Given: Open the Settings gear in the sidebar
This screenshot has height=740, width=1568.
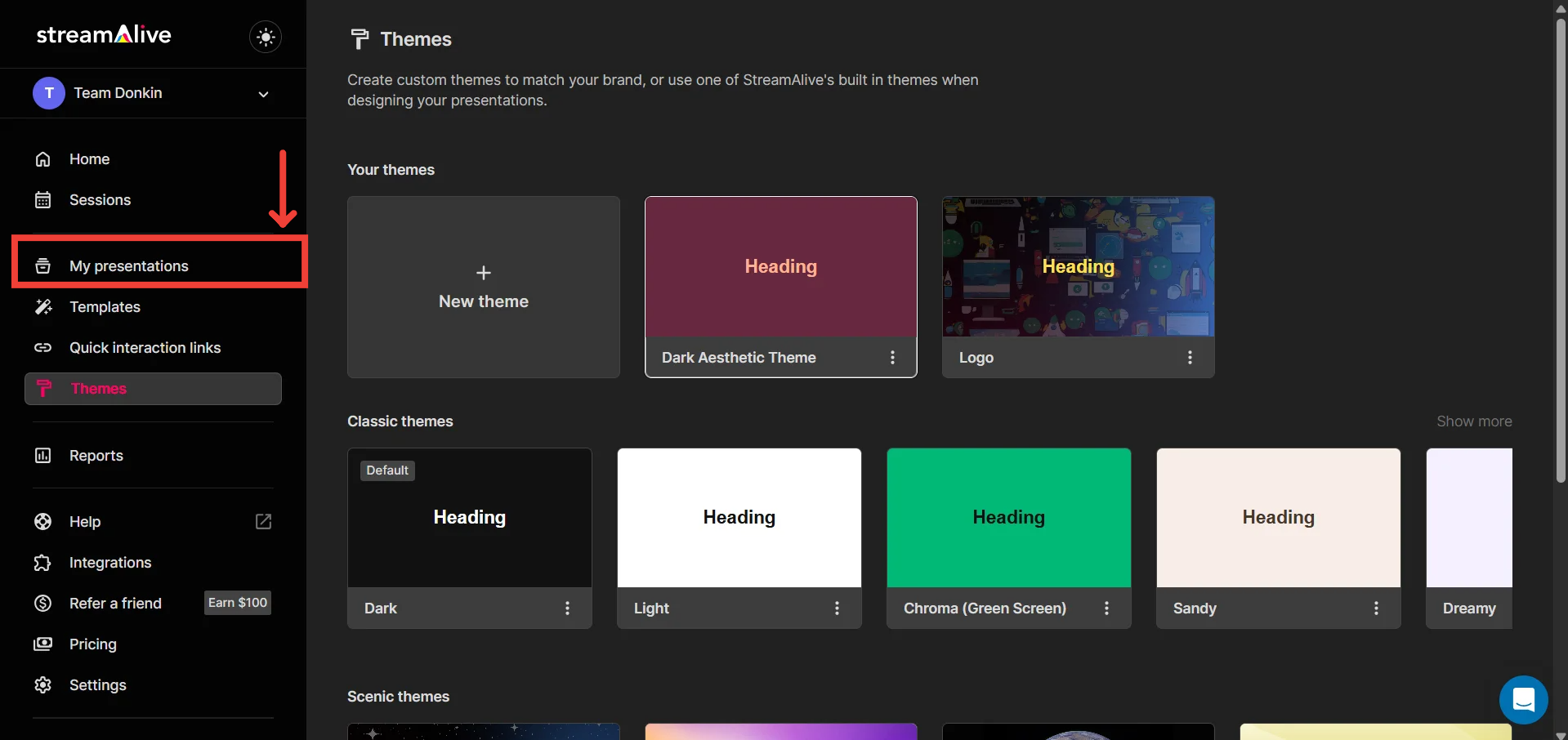Looking at the screenshot, I should click(43, 685).
